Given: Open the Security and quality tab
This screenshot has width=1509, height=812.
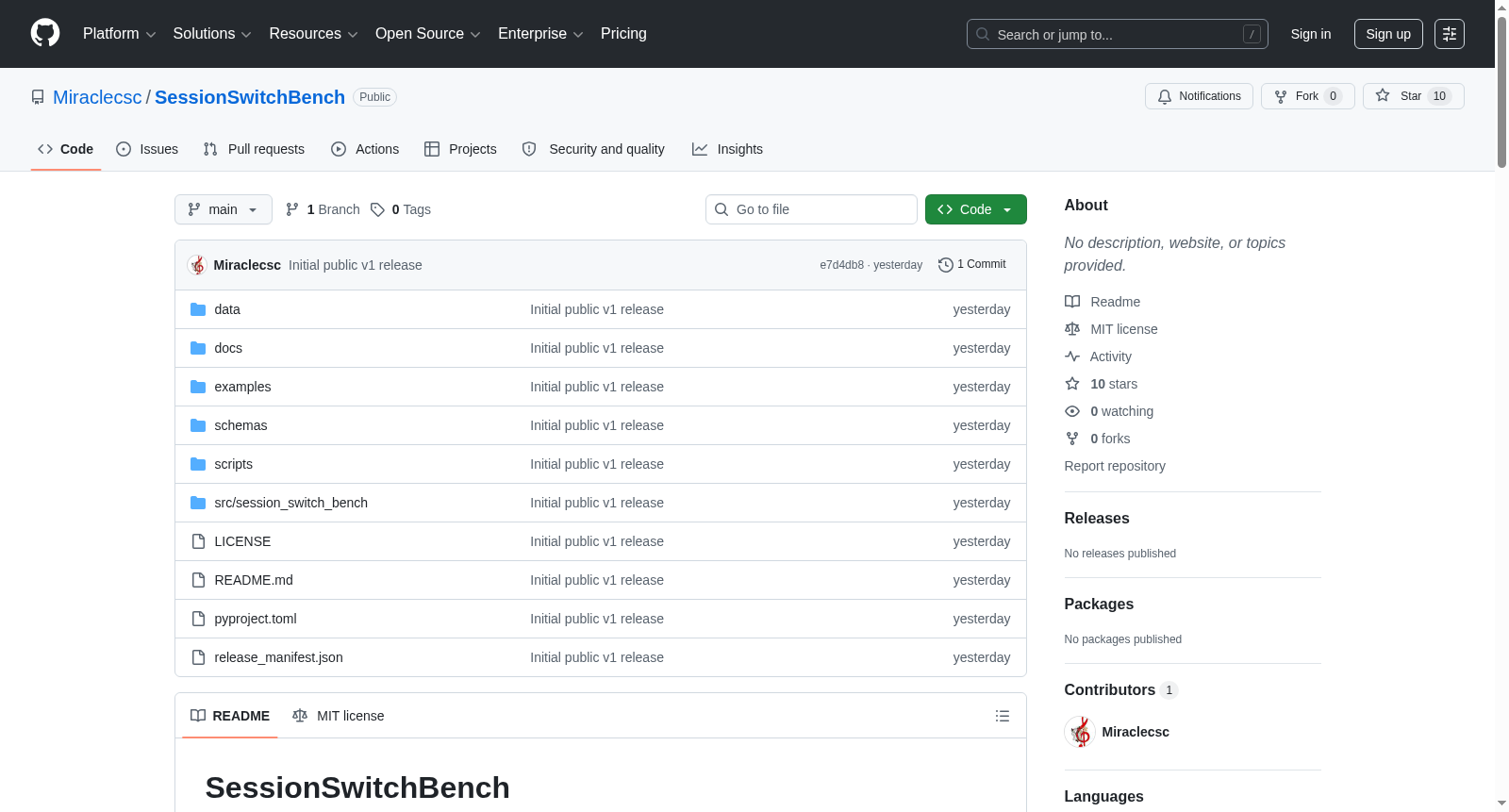Looking at the screenshot, I should [593, 149].
